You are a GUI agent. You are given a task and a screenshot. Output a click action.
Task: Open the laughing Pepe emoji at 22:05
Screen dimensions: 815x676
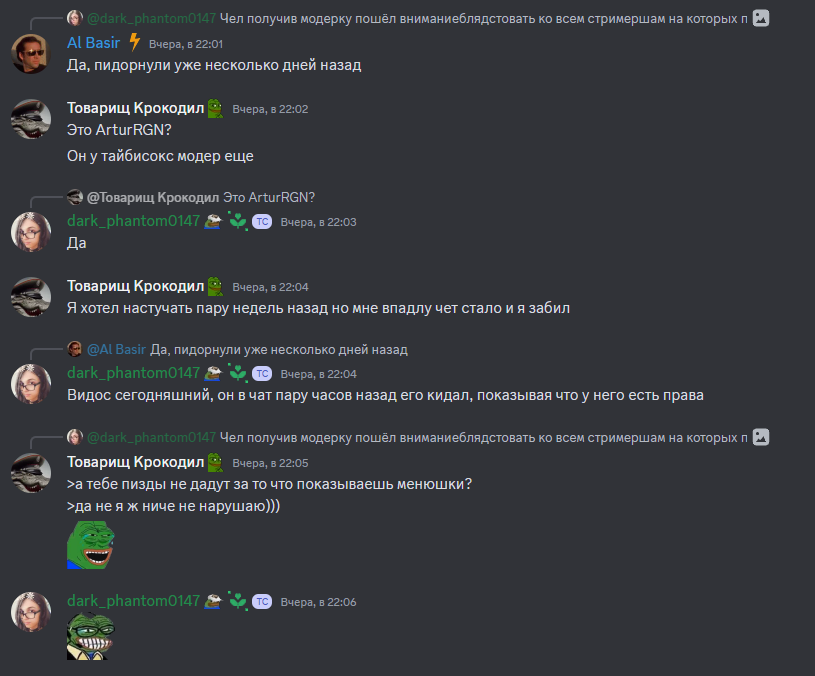[x=90, y=545]
